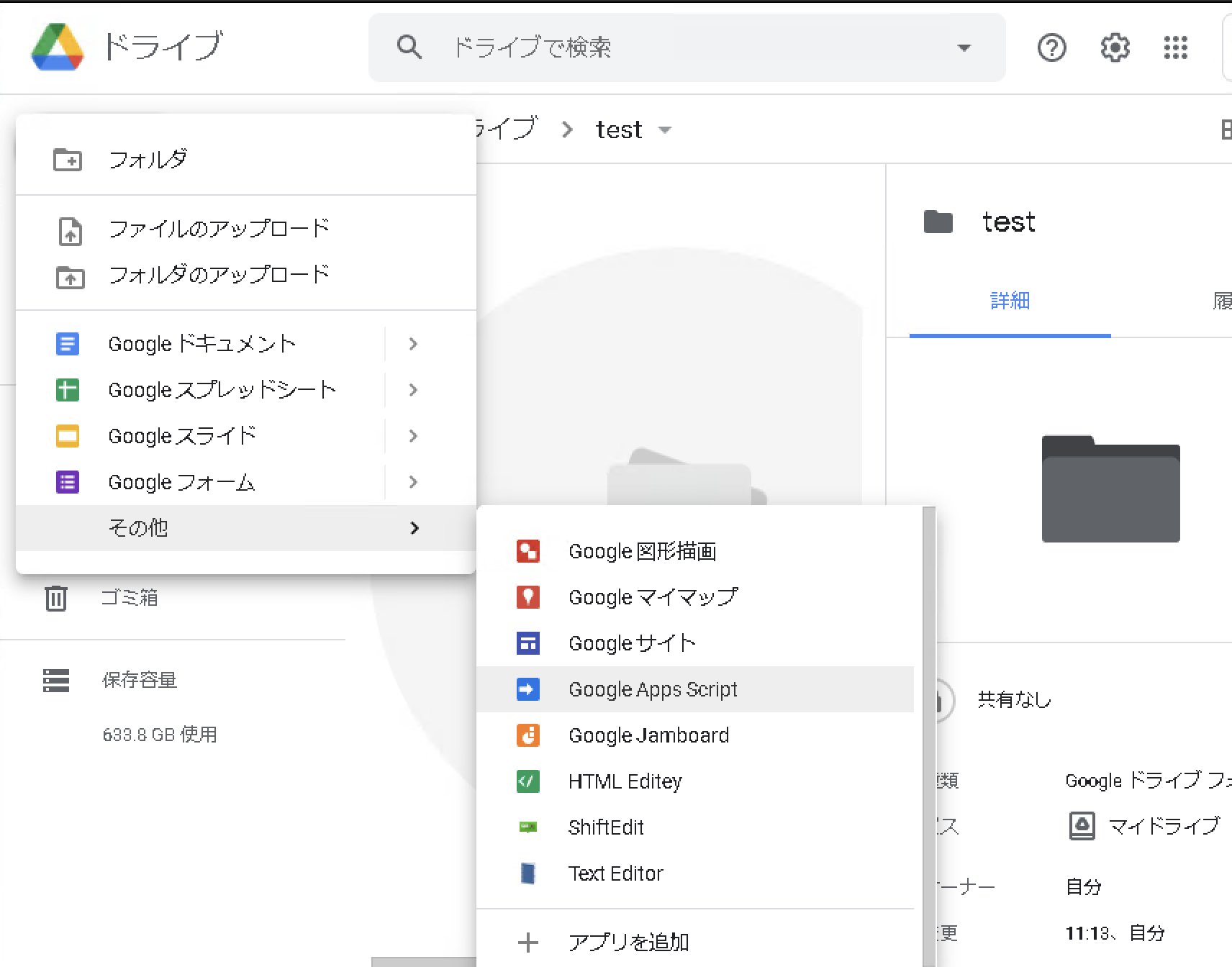The width and height of the screenshot is (1232, 967).
Task: Click the 633.8 GB 使用 storage text
Action: point(160,735)
